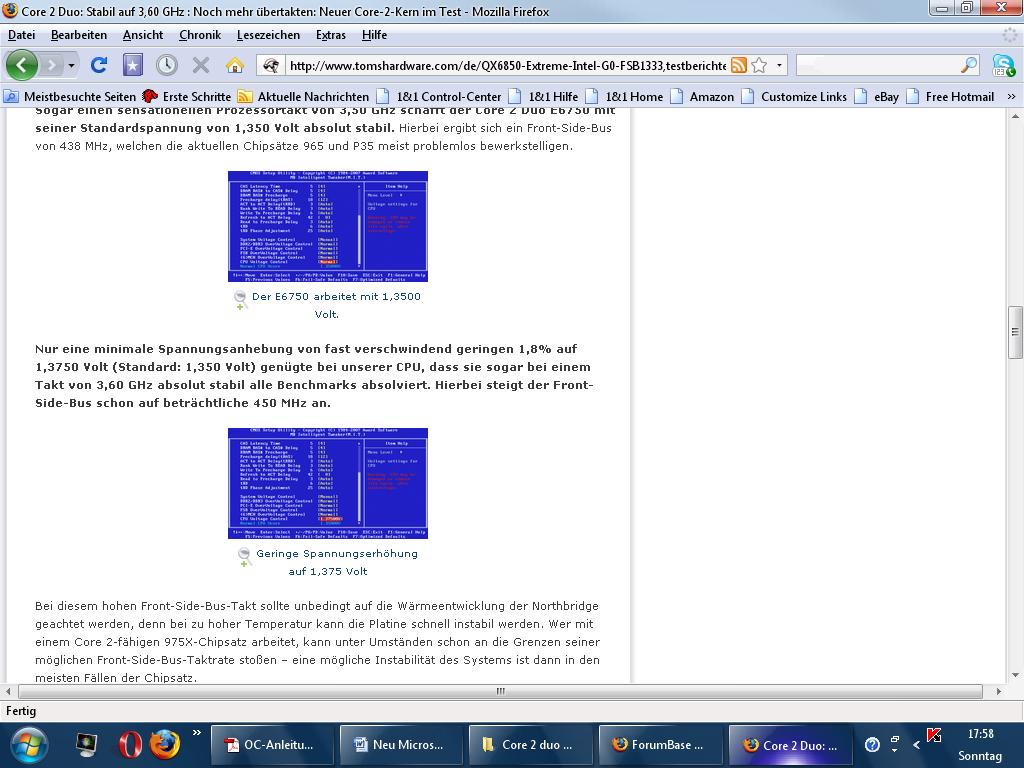The width and height of the screenshot is (1024, 768).
Task: Click the Skype add-on toolbar icon
Action: [x=1003, y=65]
